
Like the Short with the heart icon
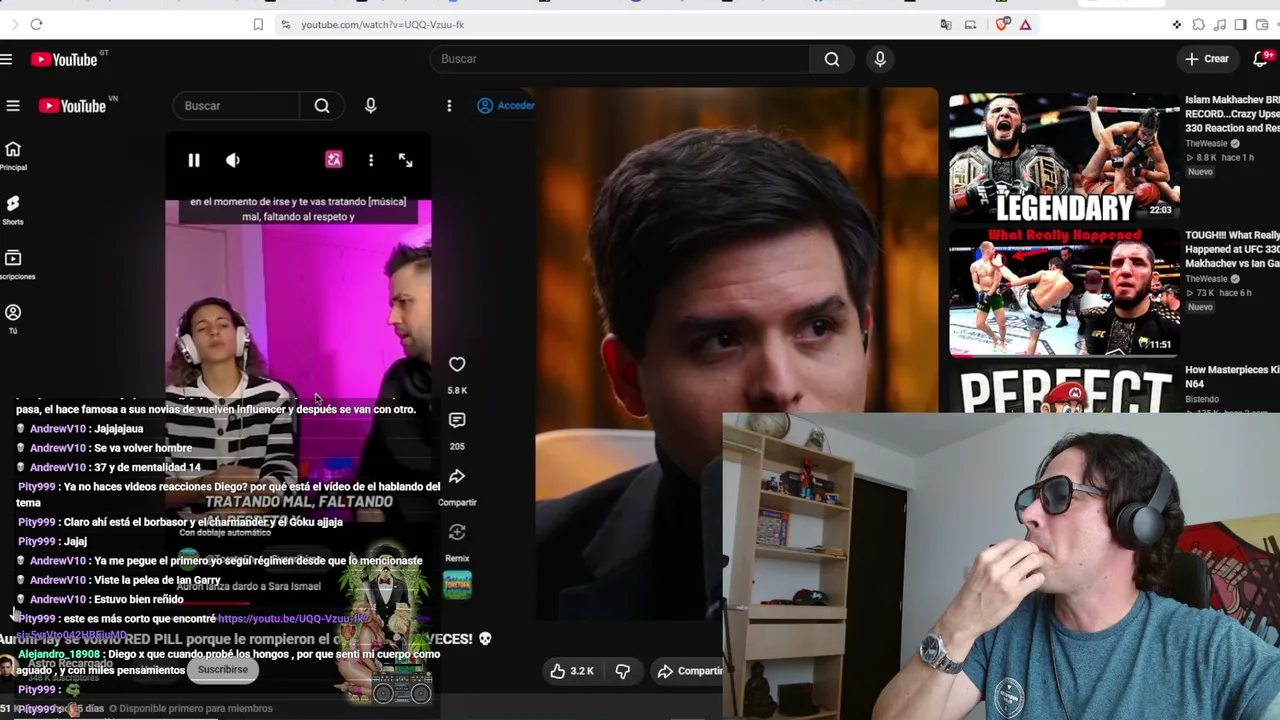(457, 364)
